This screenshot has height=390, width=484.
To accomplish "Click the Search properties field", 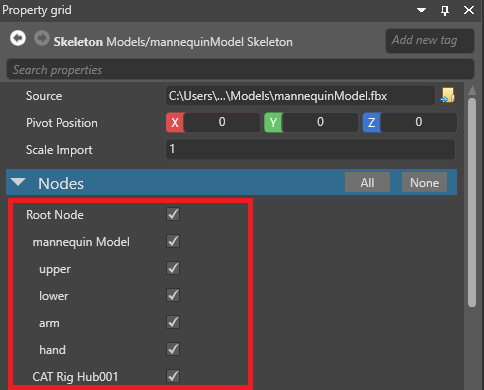I will (x=240, y=70).
